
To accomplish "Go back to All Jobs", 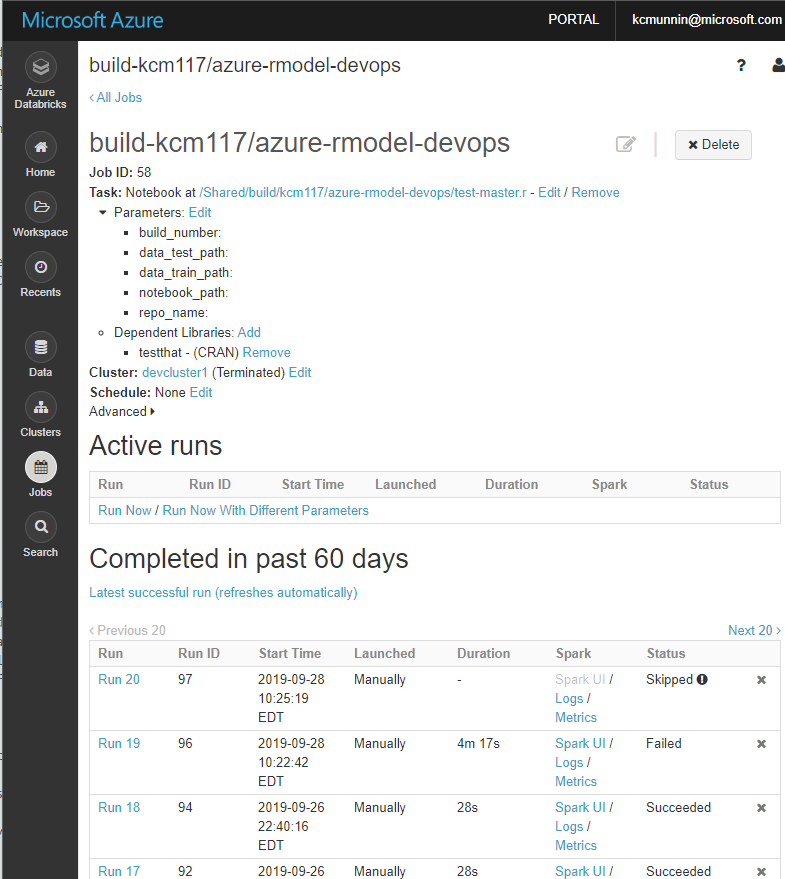I will (x=116, y=98).
